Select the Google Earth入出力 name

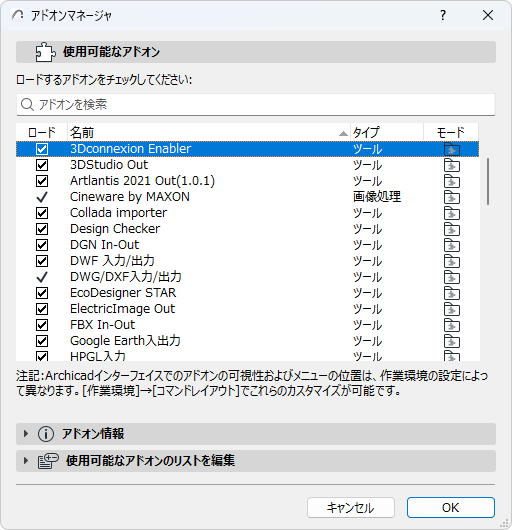[x=125, y=341]
